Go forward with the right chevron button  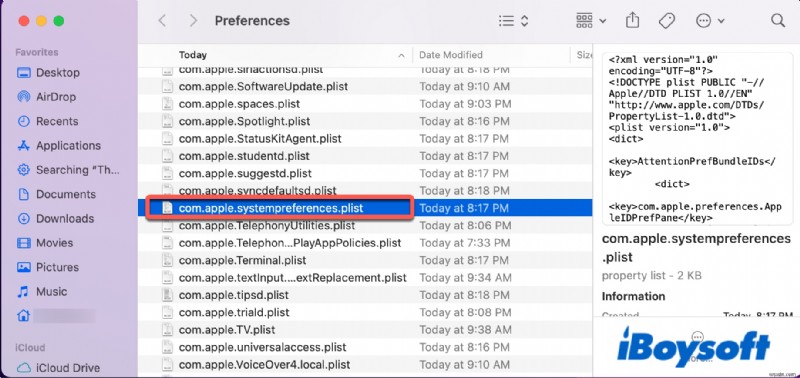point(193,21)
